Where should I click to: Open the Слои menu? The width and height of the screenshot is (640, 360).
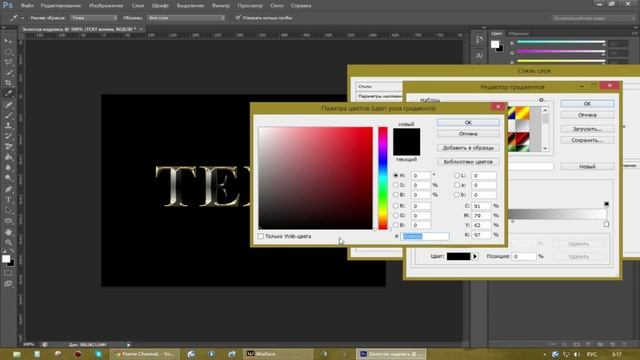click(138, 6)
